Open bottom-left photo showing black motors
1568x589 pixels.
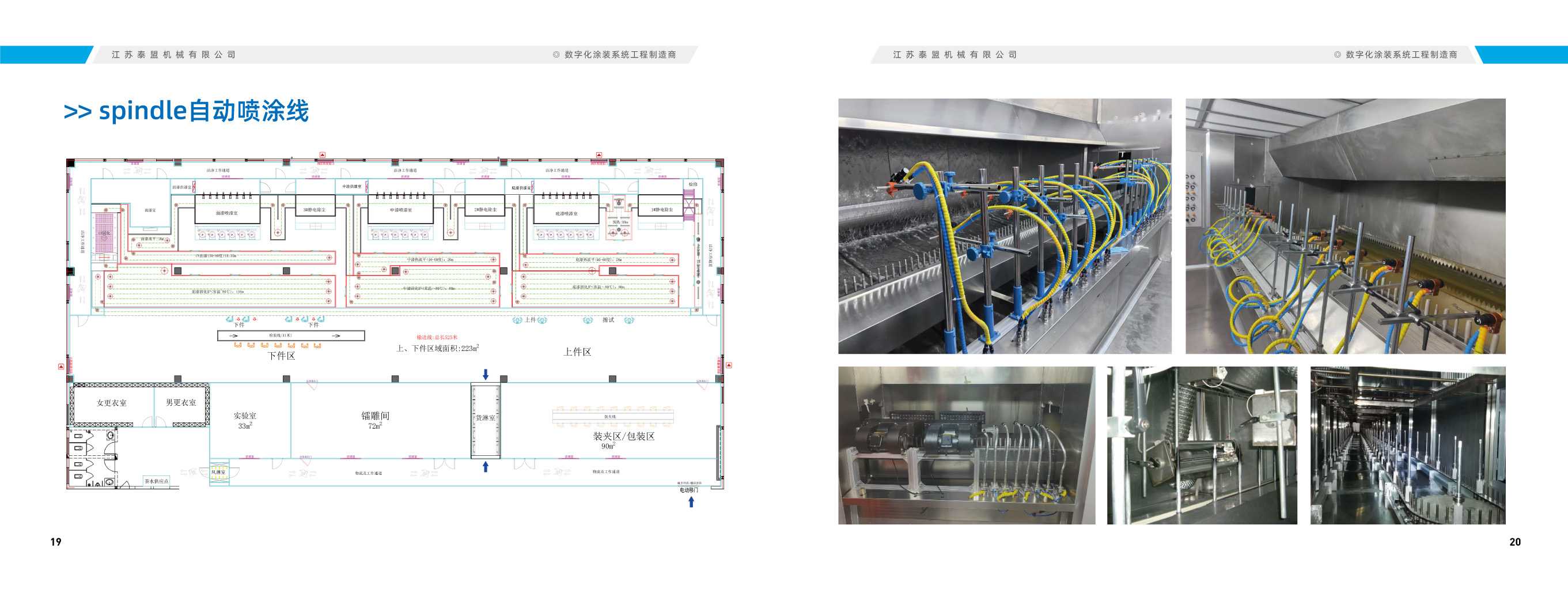(966, 445)
